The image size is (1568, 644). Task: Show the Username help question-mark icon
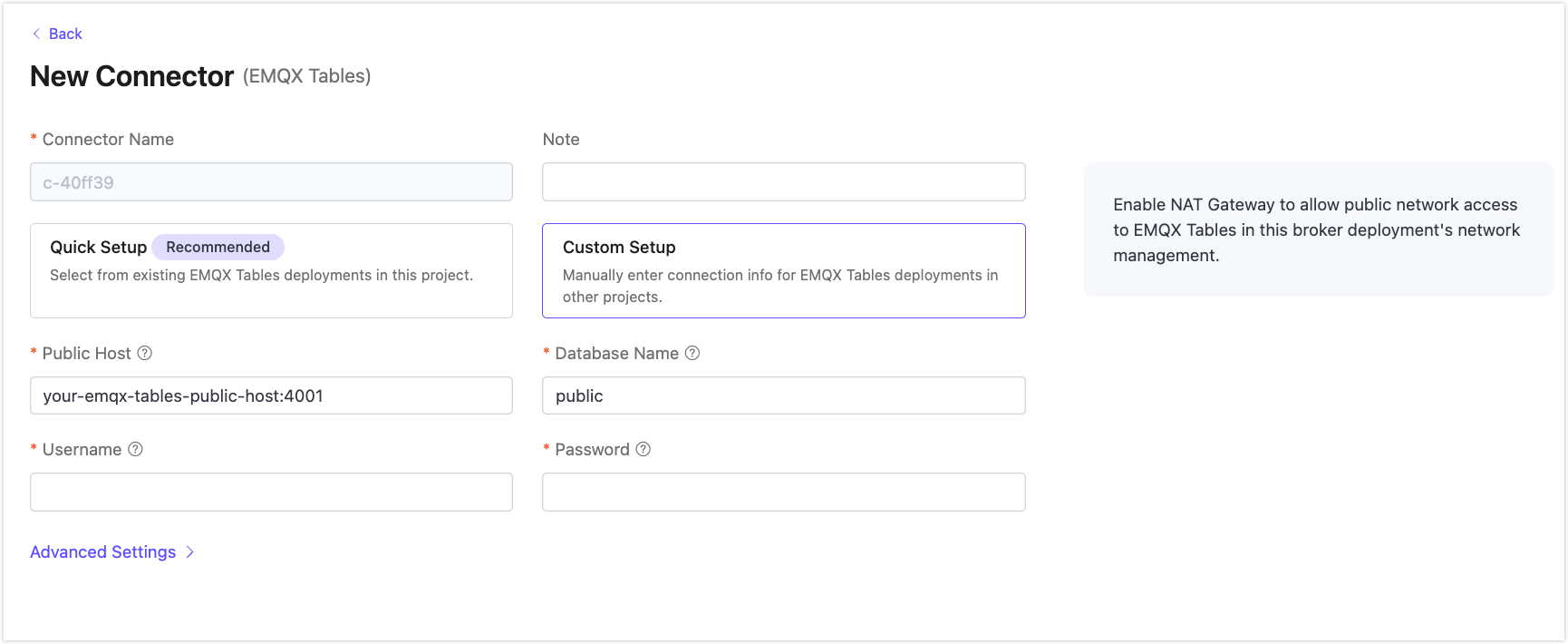135,449
